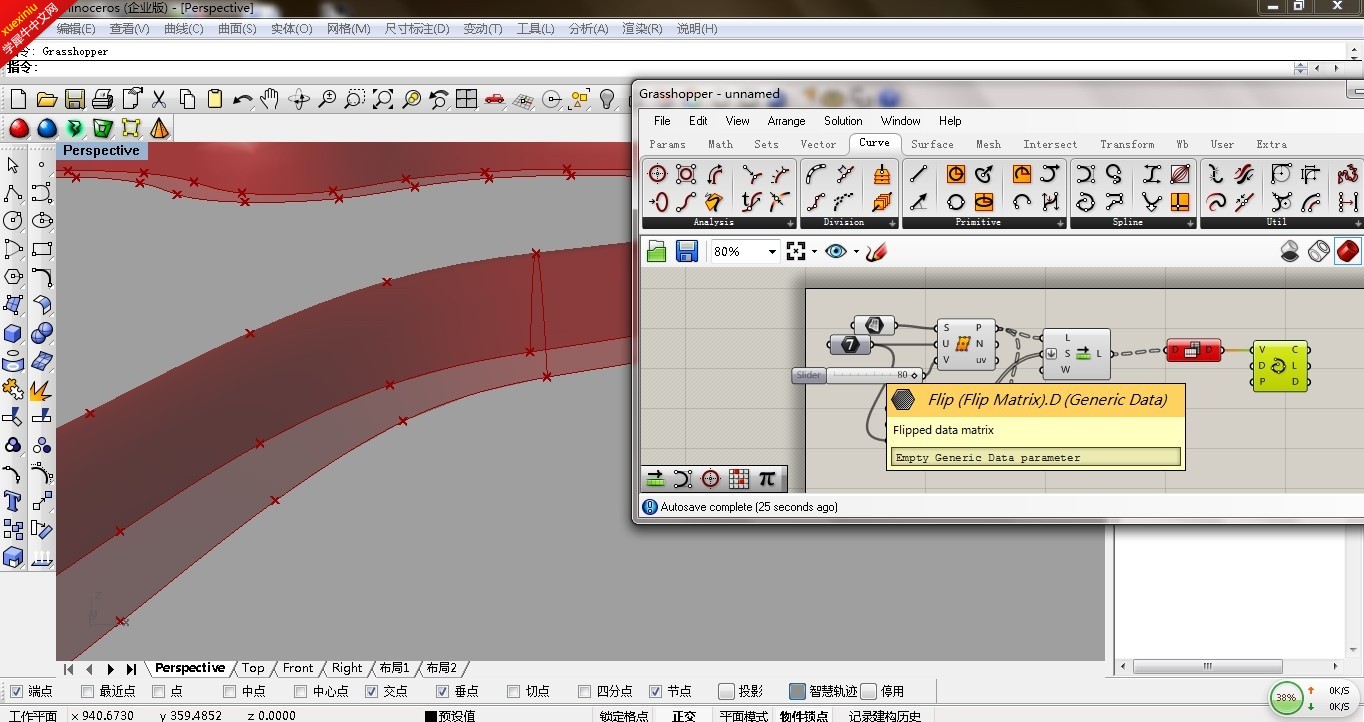This screenshot has height=722, width=1364.
Task: Click the 锁定格点 grid snap button
Action: (624, 715)
